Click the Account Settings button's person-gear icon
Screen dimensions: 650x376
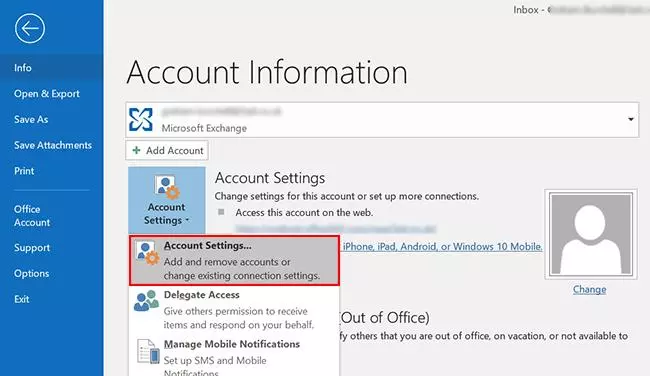[x=167, y=187]
